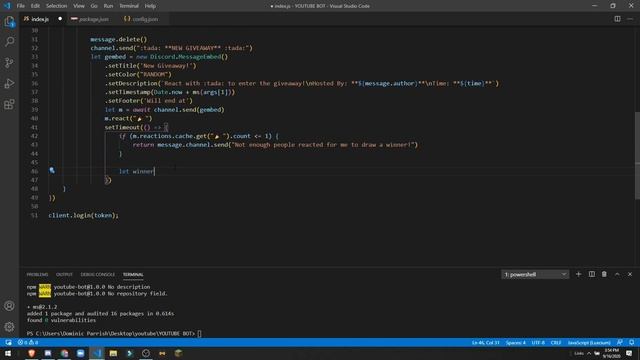Open the Search view in activity bar
Image resolution: width=640 pixels, height=360 pixels.
(9, 42)
